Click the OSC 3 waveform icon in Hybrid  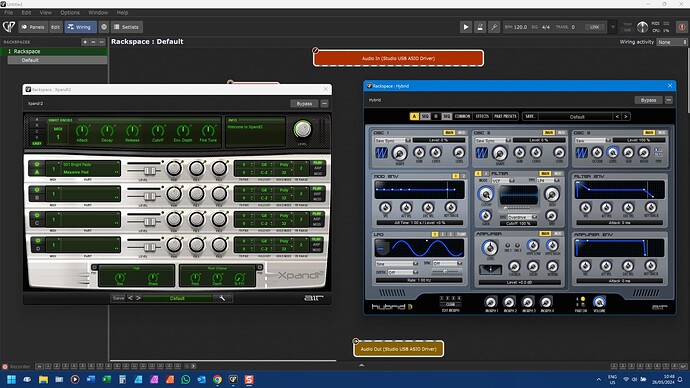pyautogui.click(x=582, y=153)
